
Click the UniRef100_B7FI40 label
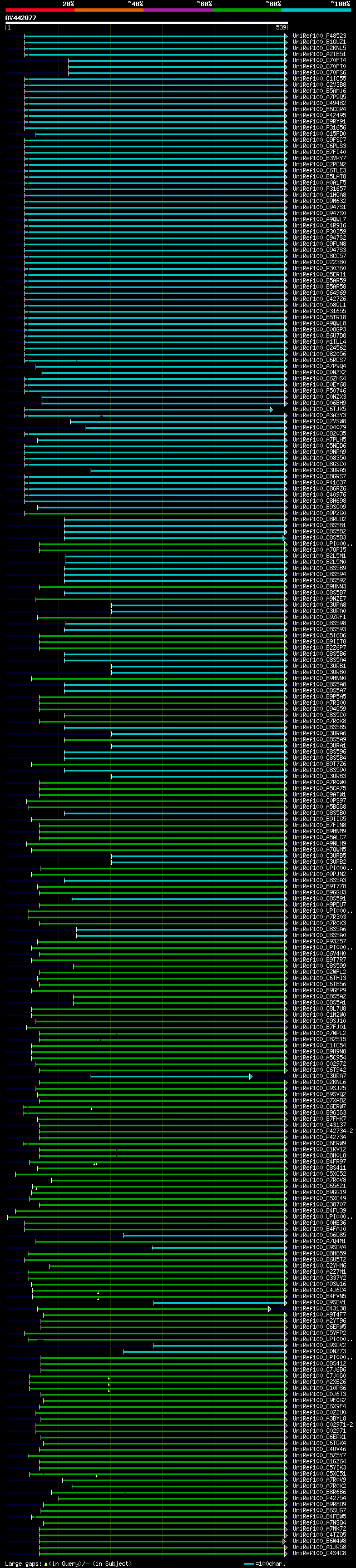pos(319,152)
